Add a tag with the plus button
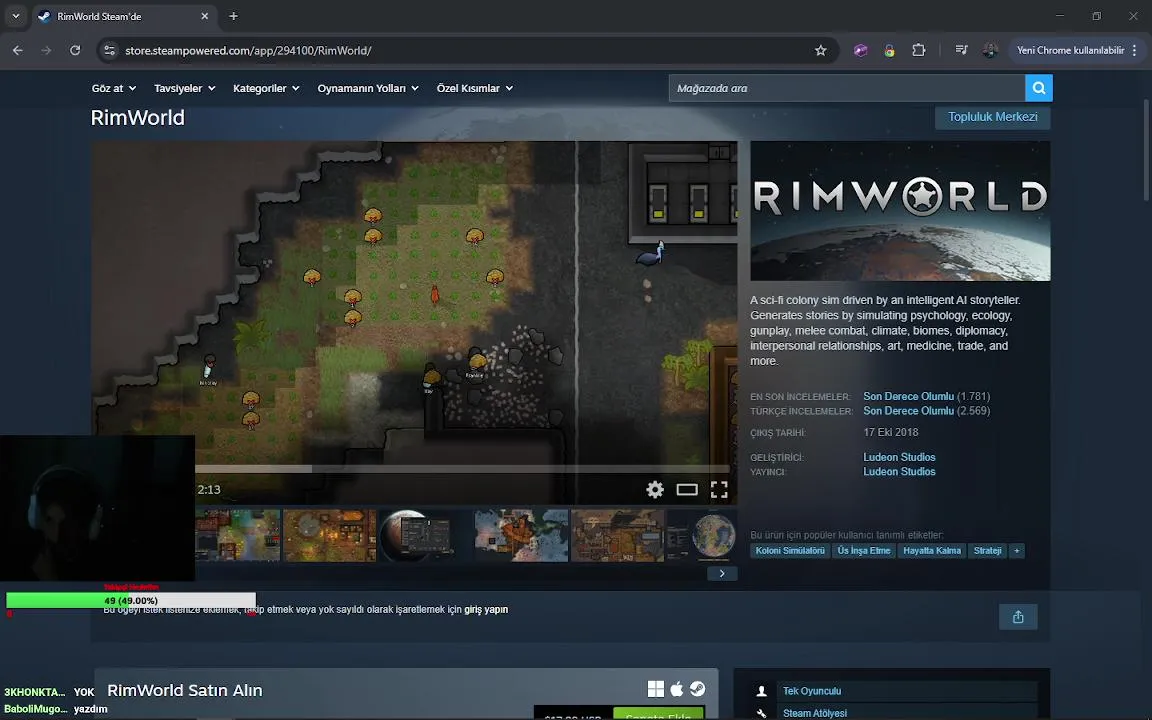Screen dimensions: 1152x720 click(x=1017, y=550)
